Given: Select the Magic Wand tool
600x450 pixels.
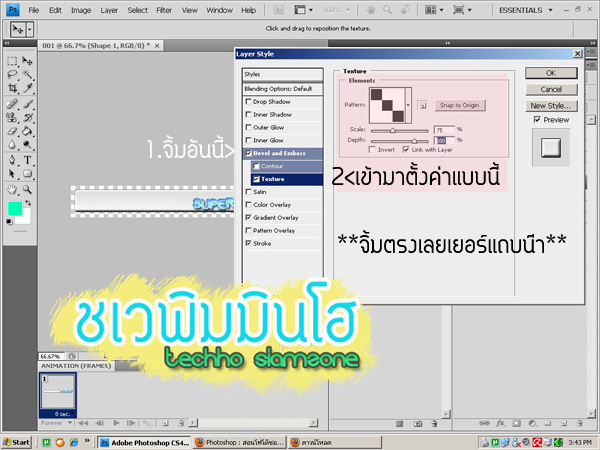Looking at the screenshot, I should (x=27, y=74).
